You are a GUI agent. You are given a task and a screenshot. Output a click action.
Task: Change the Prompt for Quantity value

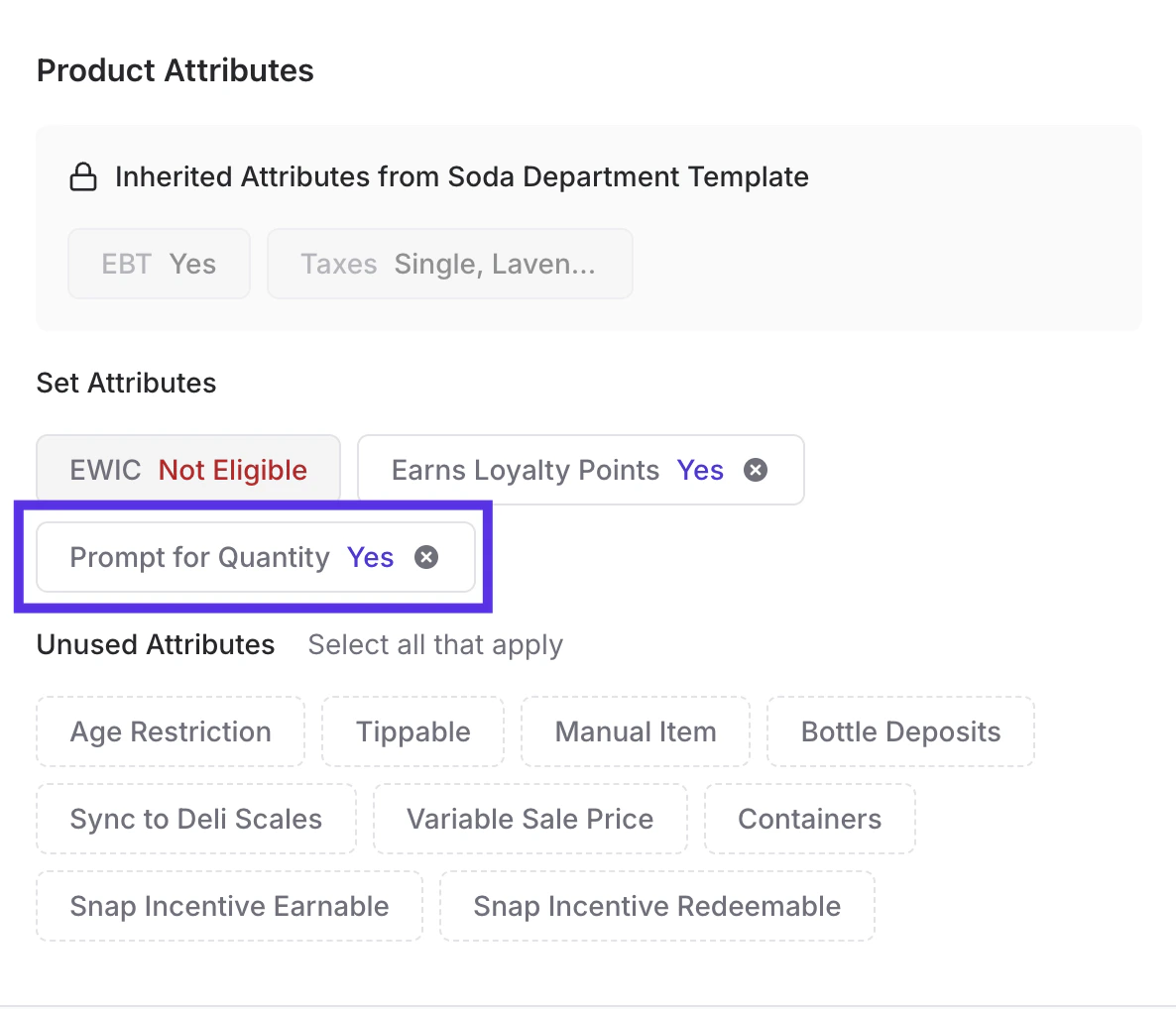[x=370, y=557]
